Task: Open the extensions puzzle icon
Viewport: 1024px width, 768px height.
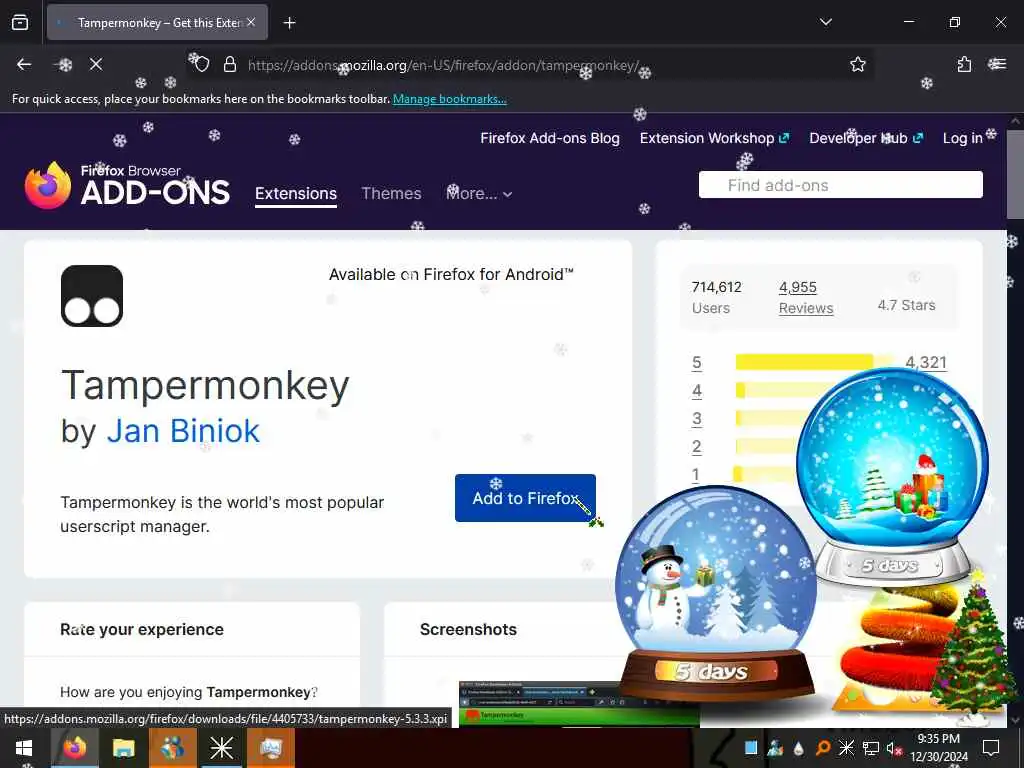Action: click(x=964, y=64)
